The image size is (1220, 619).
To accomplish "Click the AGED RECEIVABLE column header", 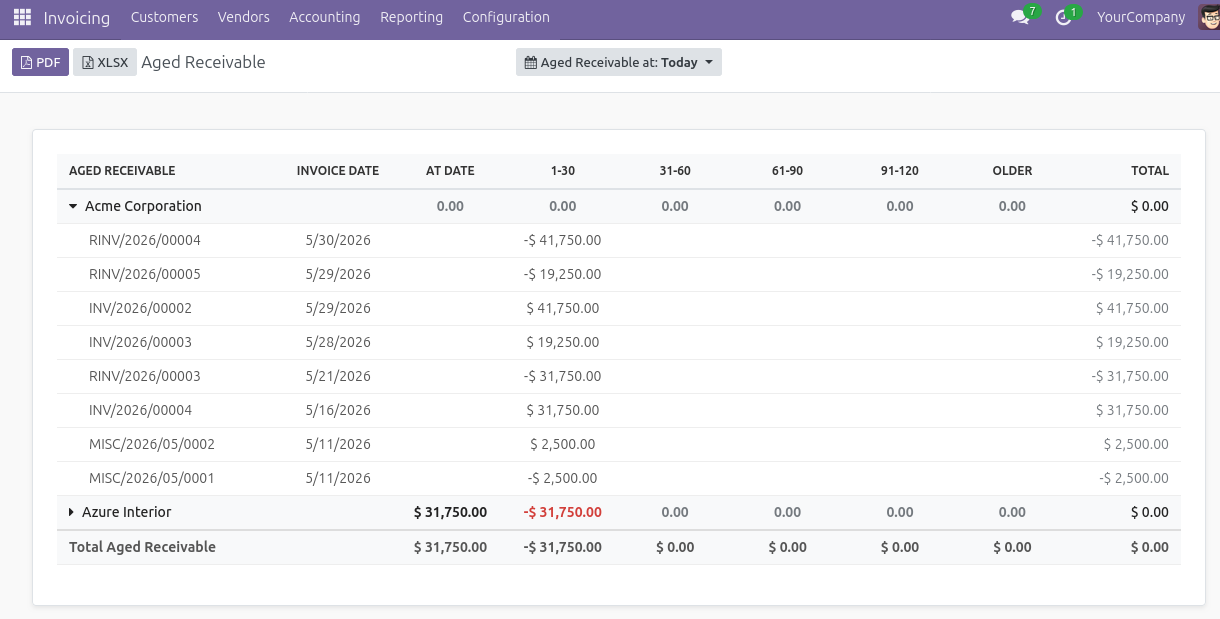I will [x=122, y=171].
